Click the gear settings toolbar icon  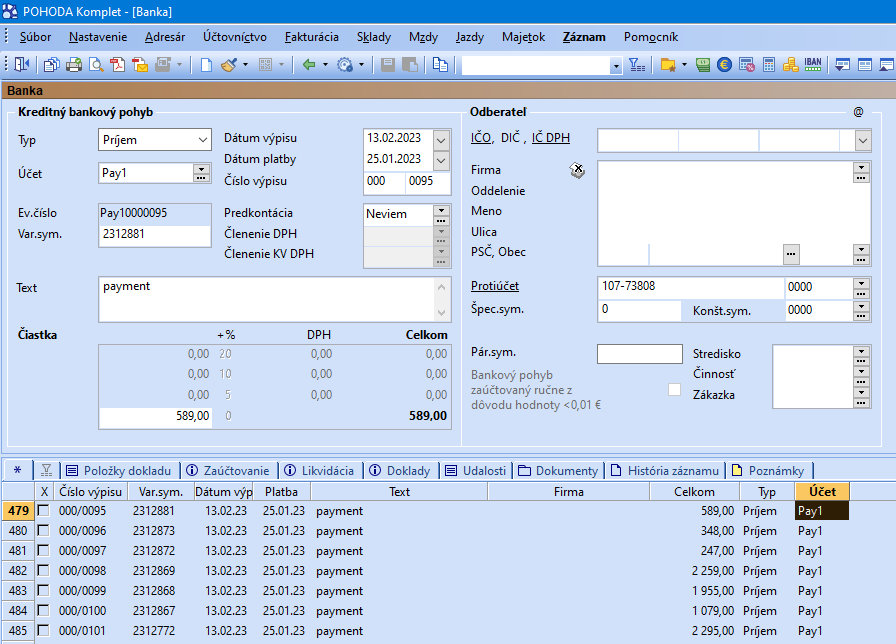(345, 65)
